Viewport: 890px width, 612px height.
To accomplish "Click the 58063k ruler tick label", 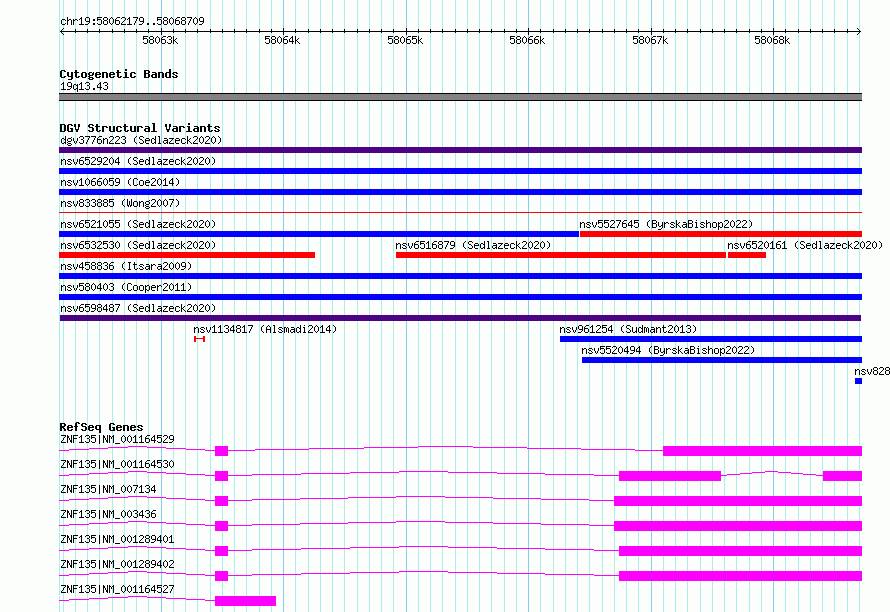I will [160, 40].
